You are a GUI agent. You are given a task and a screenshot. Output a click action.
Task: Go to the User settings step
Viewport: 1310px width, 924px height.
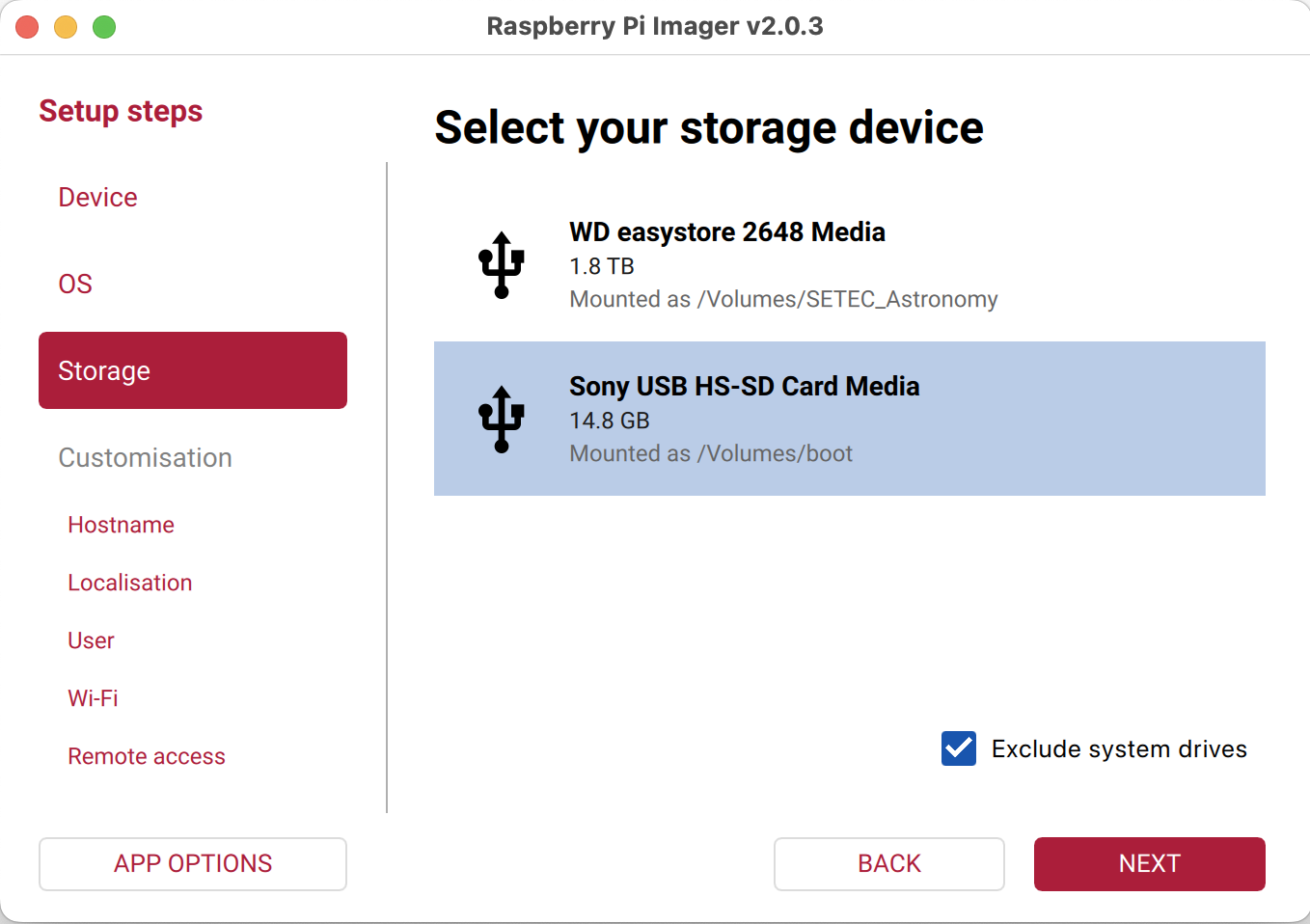pos(92,640)
